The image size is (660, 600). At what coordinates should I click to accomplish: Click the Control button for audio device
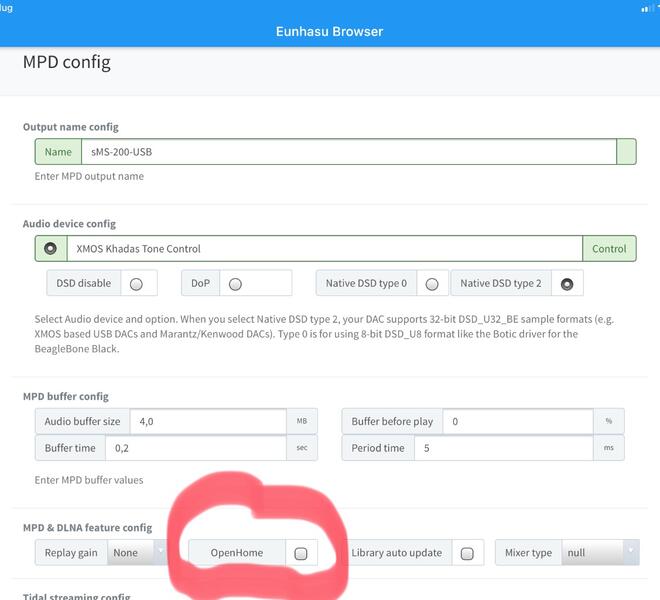pyautogui.click(x=608, y=249)
